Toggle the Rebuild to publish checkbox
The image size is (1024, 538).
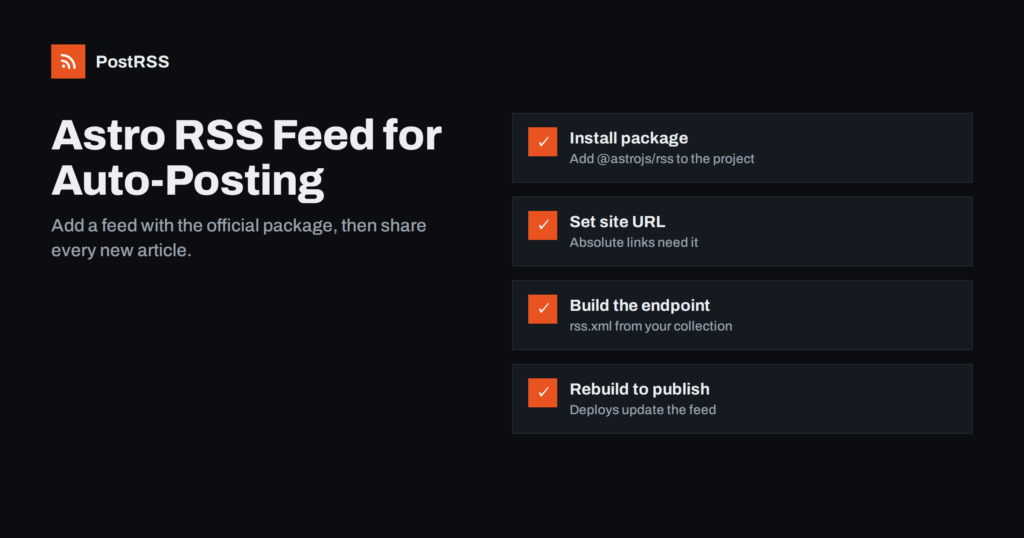pos(543,392)
